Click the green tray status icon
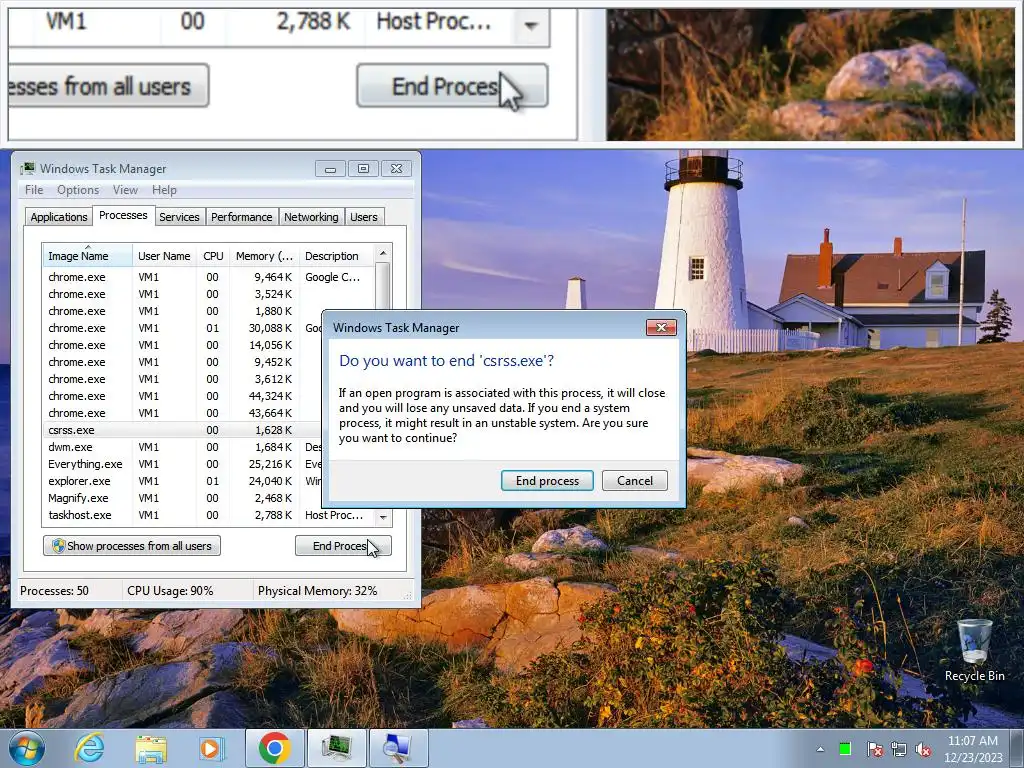The width and height of the screenshot is (1024, 768). point(845,749)
